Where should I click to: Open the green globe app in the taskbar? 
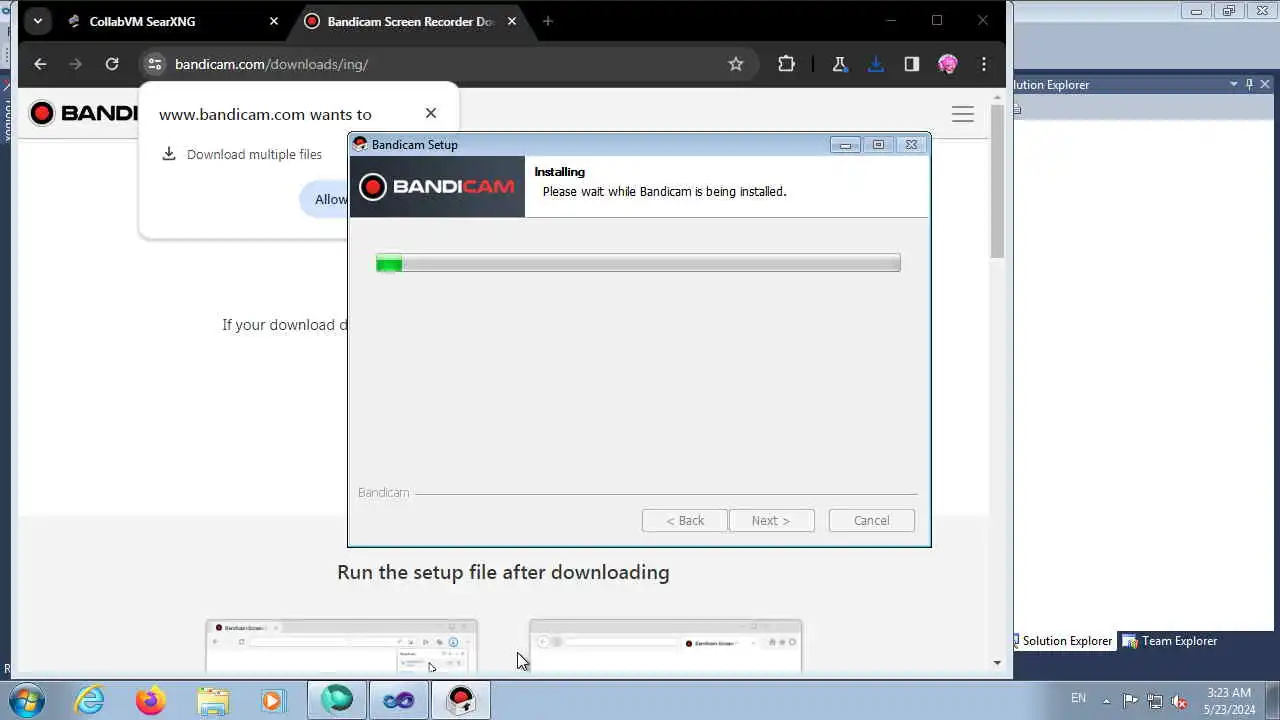[x=337, y=700]
